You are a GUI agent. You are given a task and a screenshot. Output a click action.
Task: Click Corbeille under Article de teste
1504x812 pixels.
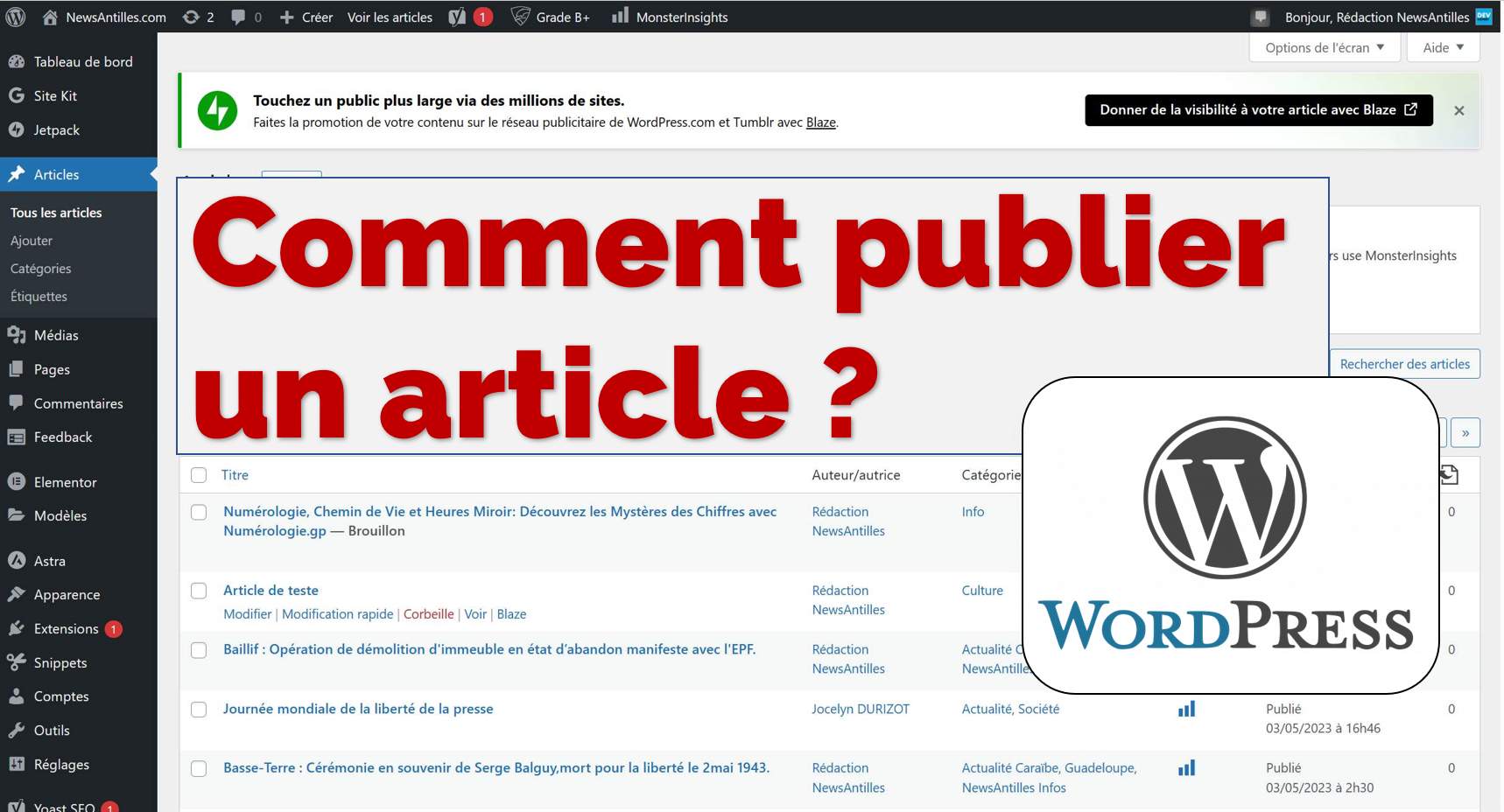[429, 614]
